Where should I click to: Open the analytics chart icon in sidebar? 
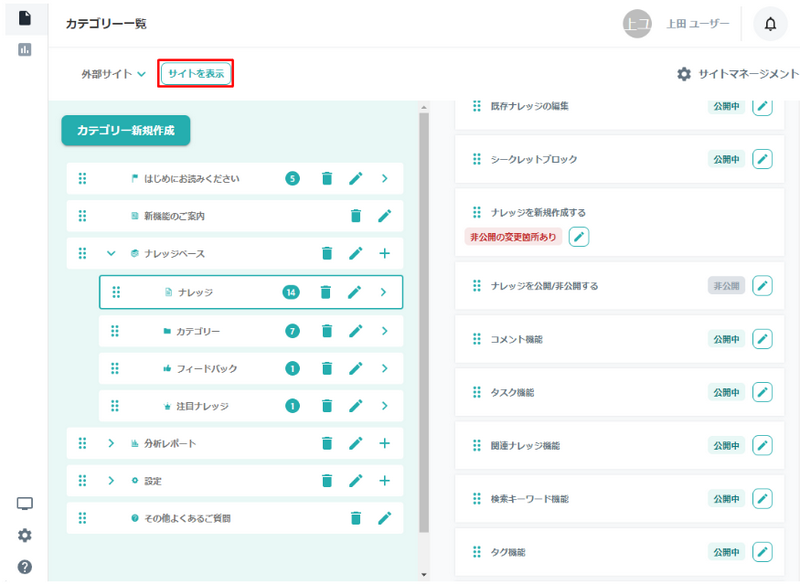[x=24, y=49]
